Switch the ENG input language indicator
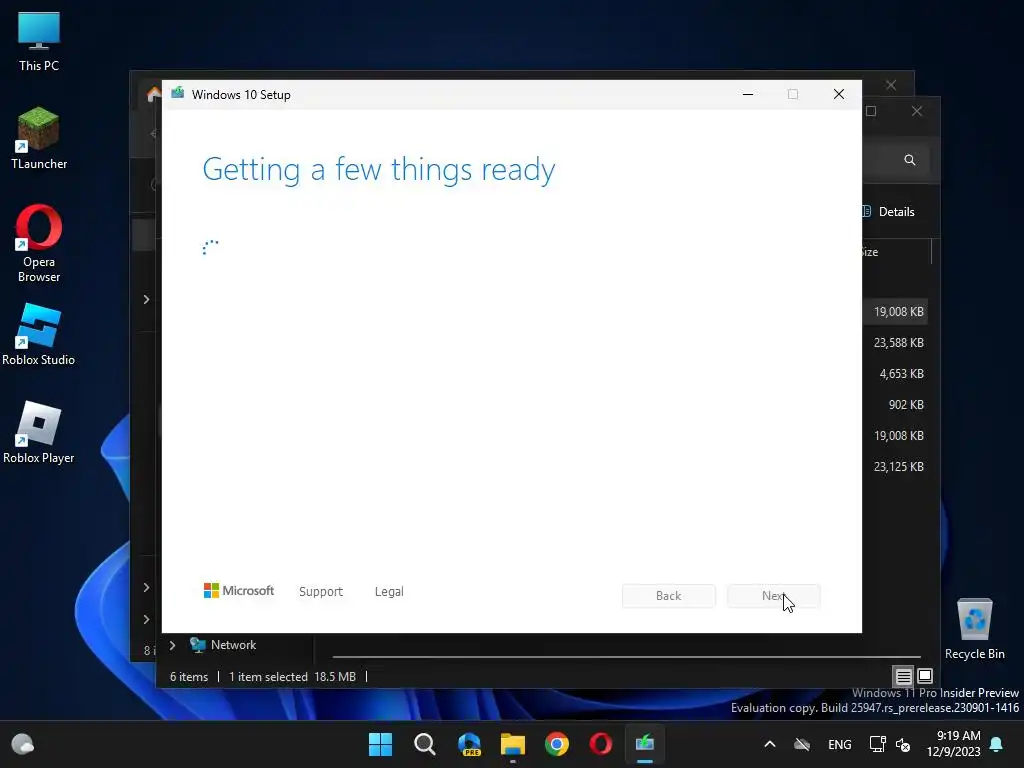1024x768 pixels. tap(840, 744)
